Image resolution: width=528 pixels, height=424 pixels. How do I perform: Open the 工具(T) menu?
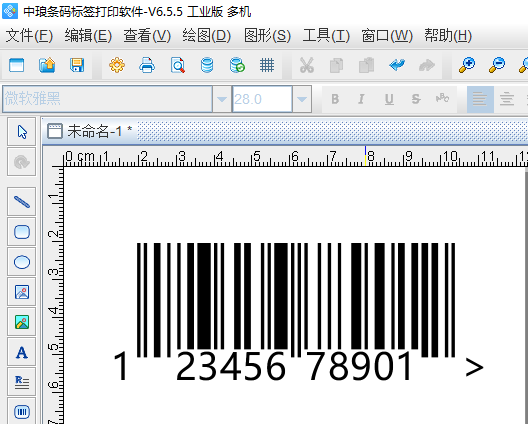[326, 36]
